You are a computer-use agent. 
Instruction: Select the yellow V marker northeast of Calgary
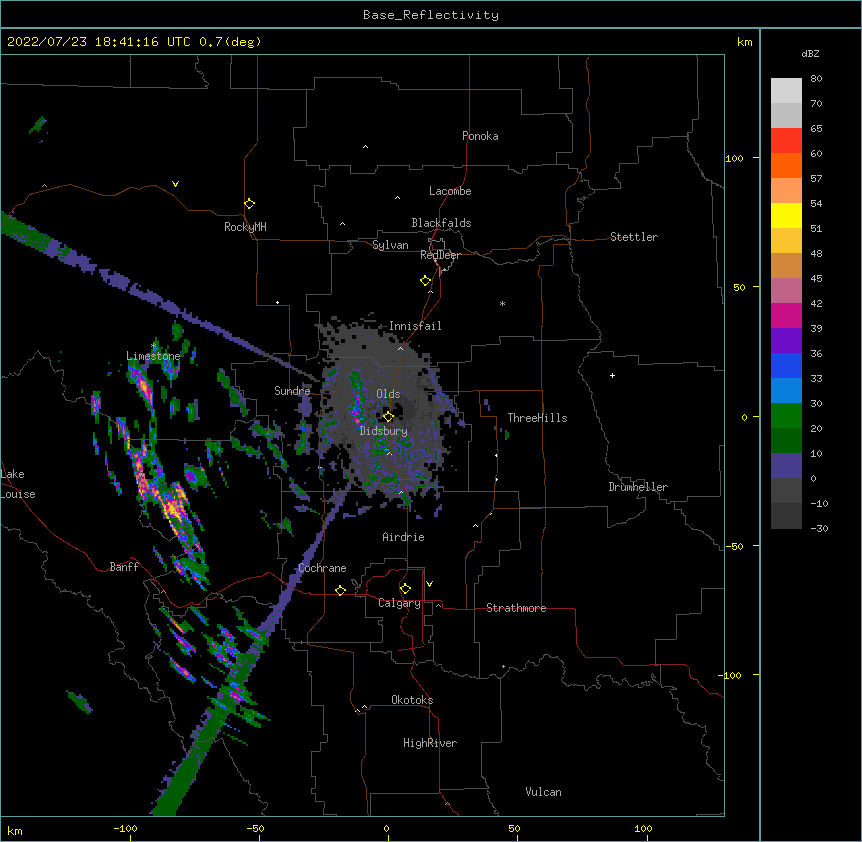(x=429, y=584)
